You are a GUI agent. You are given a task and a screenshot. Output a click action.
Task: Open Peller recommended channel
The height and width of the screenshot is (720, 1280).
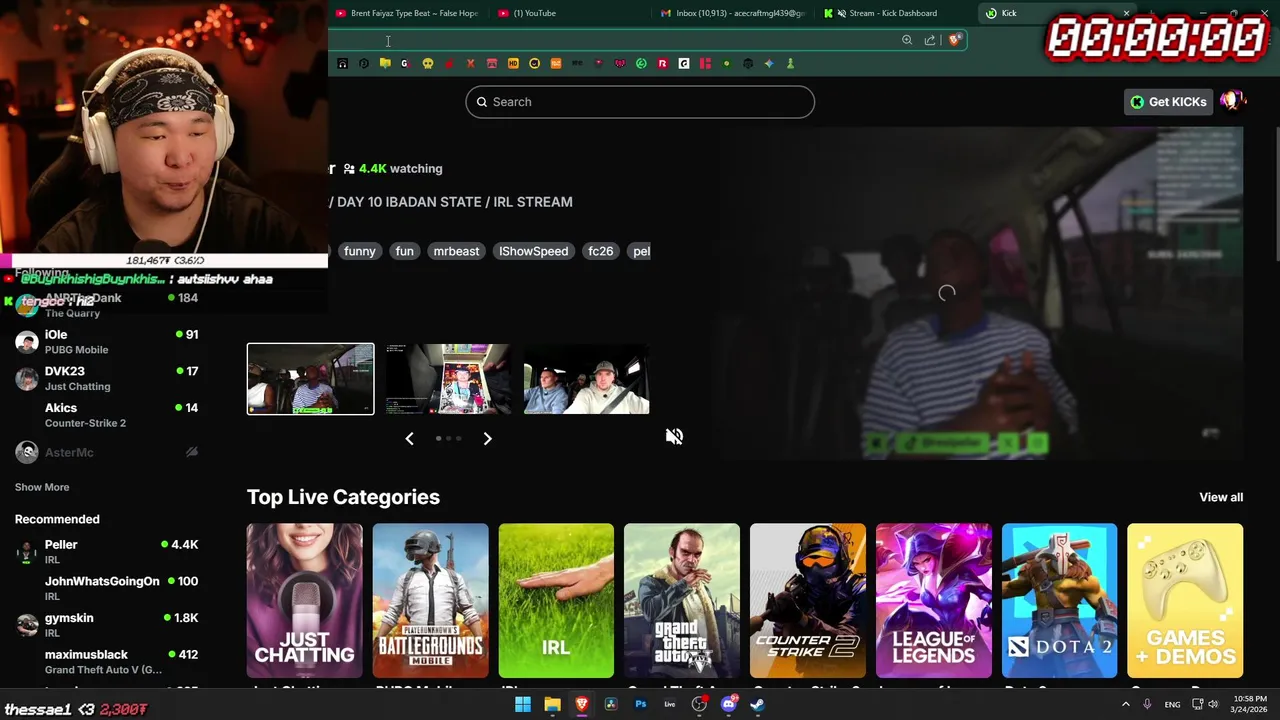[x=106, y=552]
